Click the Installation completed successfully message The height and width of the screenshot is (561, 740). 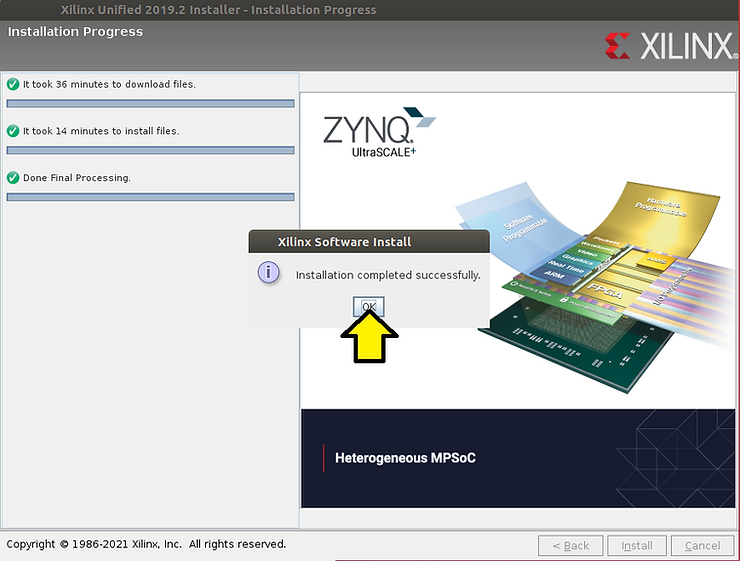coord(388,274)
